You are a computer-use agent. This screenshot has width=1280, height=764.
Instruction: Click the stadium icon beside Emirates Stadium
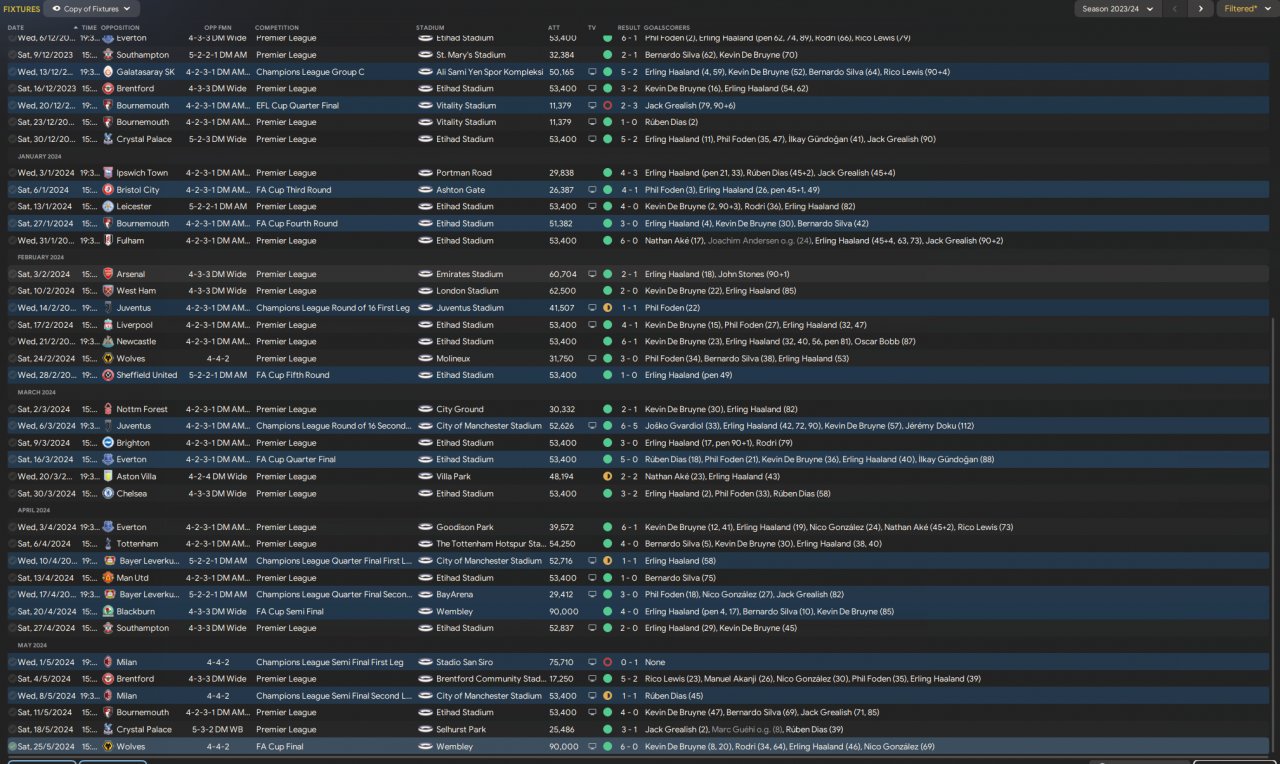pyautogui.click(x=425, y=274)
